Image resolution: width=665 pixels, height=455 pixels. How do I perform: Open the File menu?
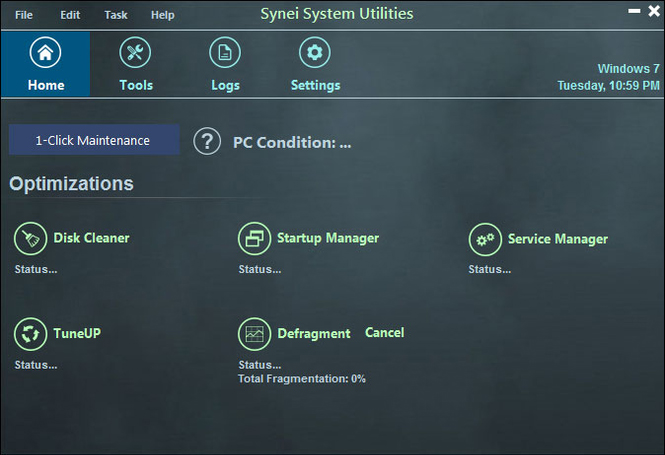coord(24,15)
